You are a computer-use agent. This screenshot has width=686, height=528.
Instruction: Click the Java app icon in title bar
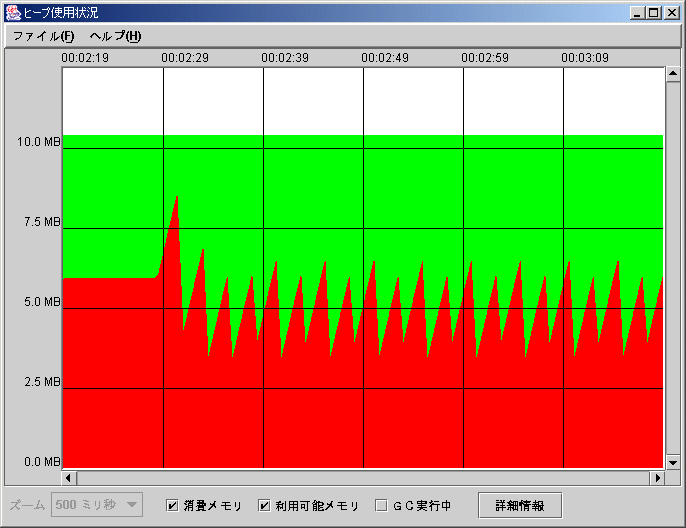(13, 13)
